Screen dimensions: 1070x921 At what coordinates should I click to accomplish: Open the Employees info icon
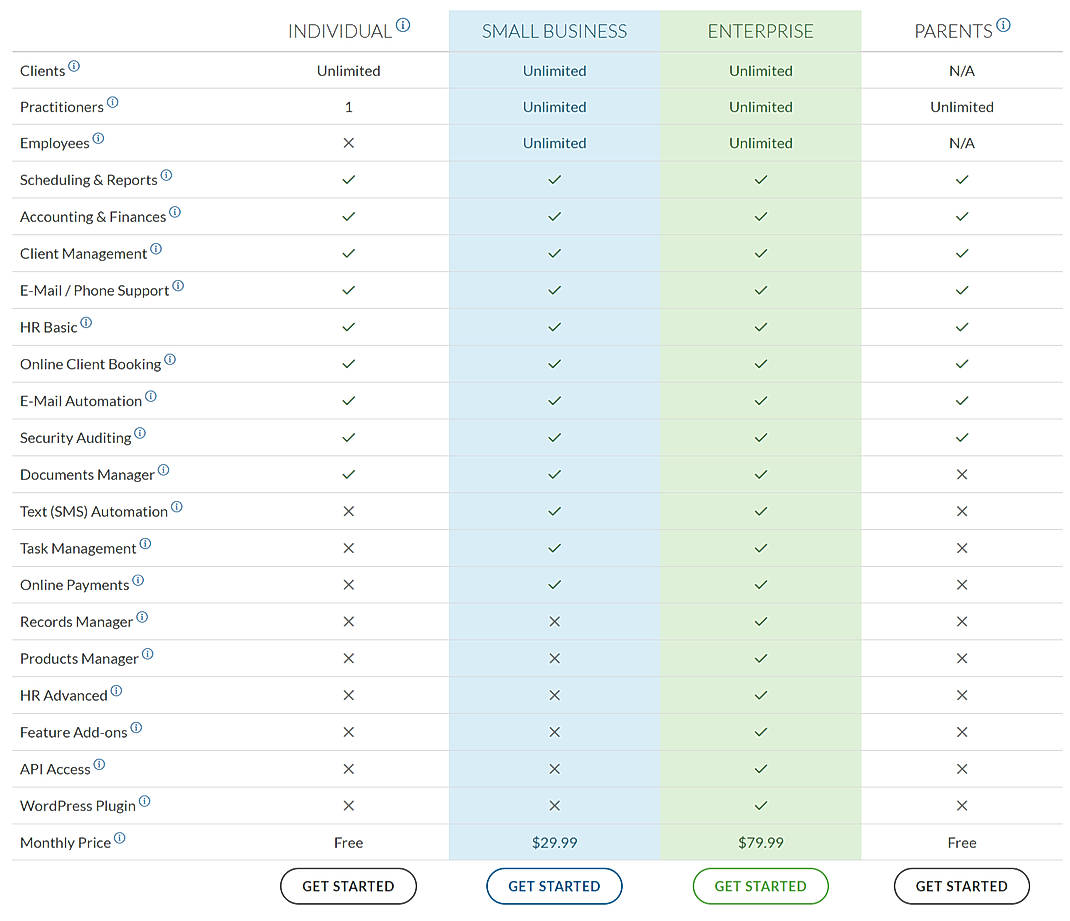tap(100, 137)
